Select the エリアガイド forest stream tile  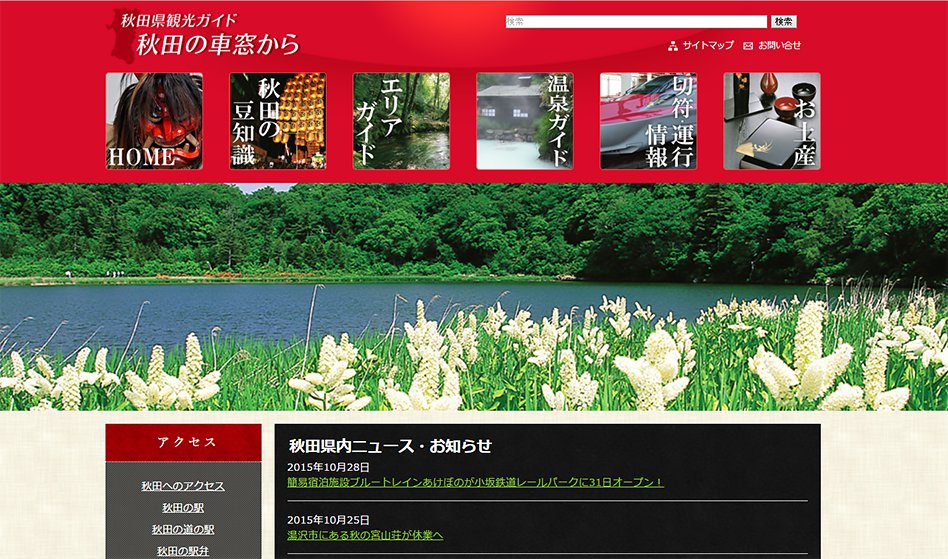click(401, 121)
